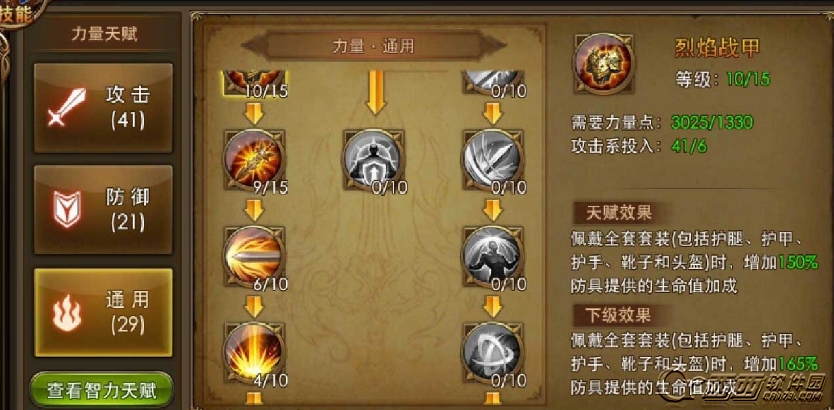
Task: Select the top-right talent showing 0/10
Action: pos(493,82)
